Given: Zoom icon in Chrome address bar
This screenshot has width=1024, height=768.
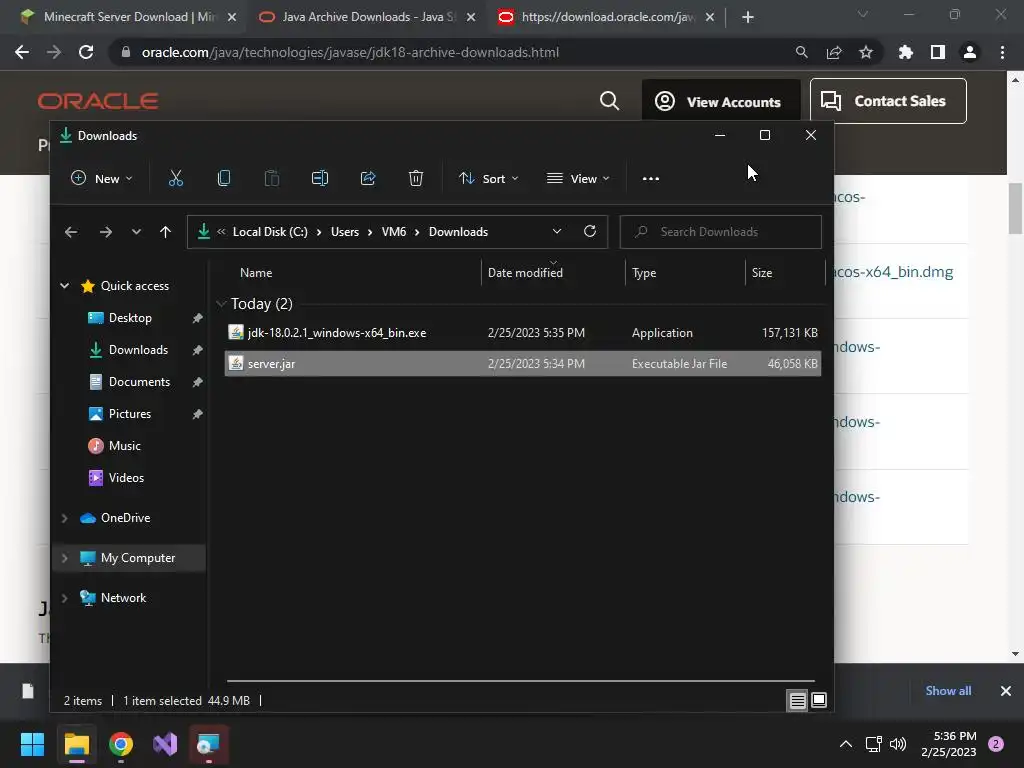Looking at the screenshot, I should 802,52.
